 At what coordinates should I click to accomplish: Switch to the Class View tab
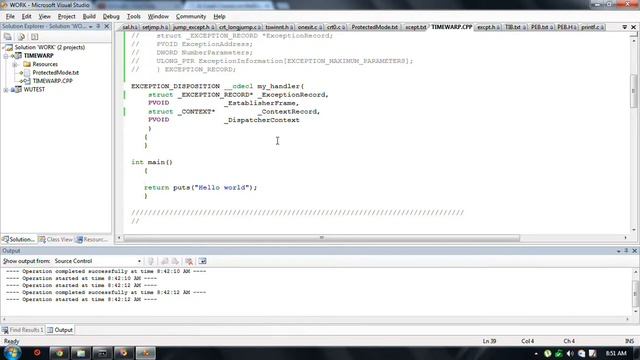(56, 240)
